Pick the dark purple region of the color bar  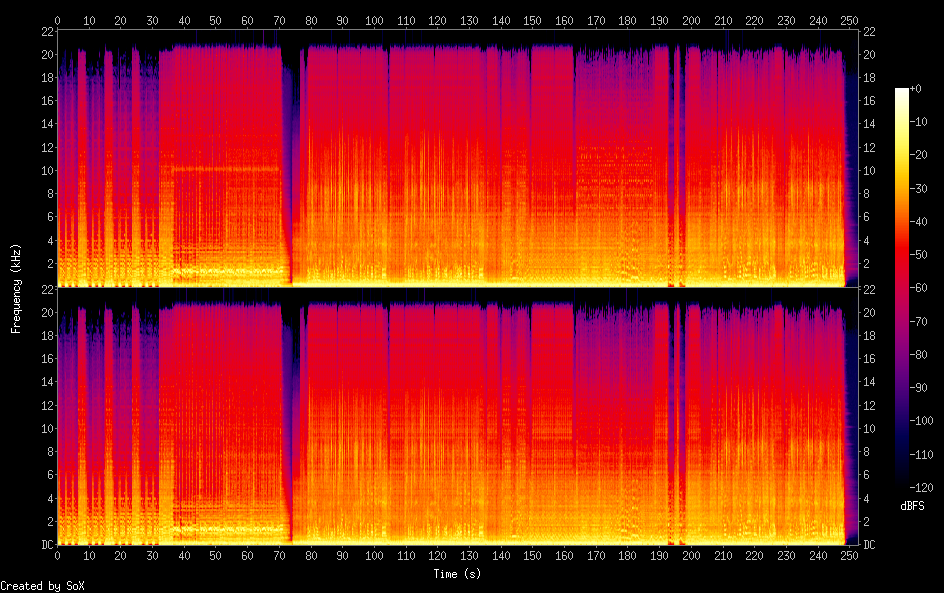pyautogui.click(x=902, y=420)
